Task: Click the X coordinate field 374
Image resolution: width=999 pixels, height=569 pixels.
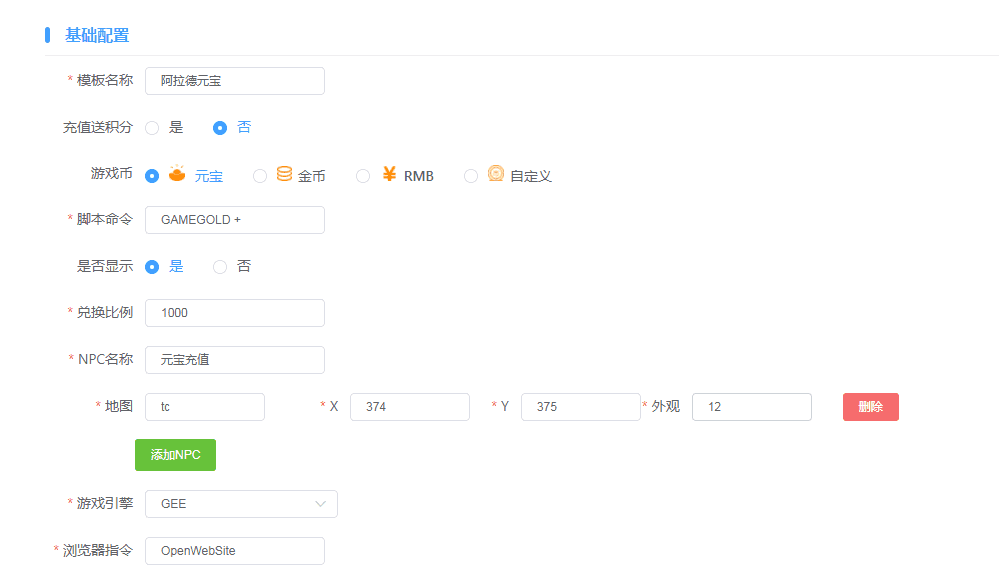Action: [x=409, y=407]
